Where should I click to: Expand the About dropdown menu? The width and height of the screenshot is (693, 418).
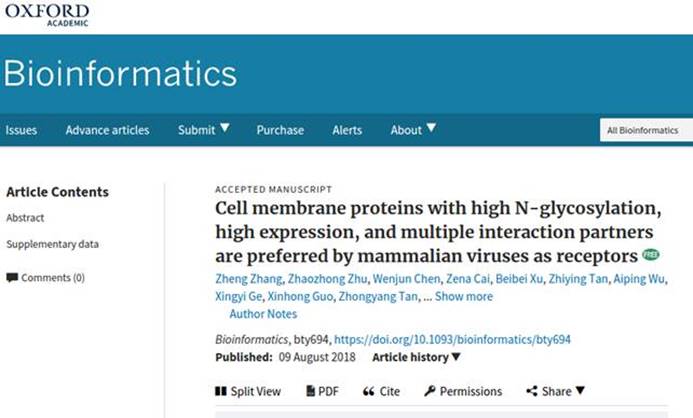click(x=431, y=129)
